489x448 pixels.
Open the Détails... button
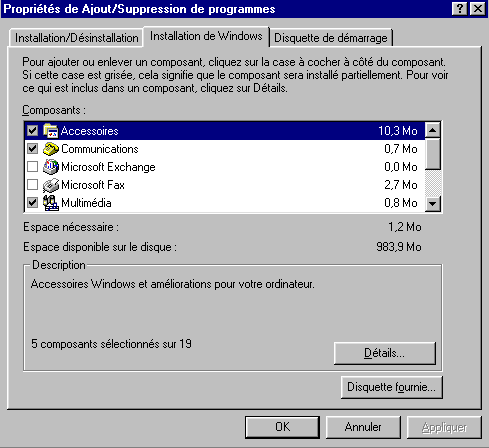[x=385, y=353]
